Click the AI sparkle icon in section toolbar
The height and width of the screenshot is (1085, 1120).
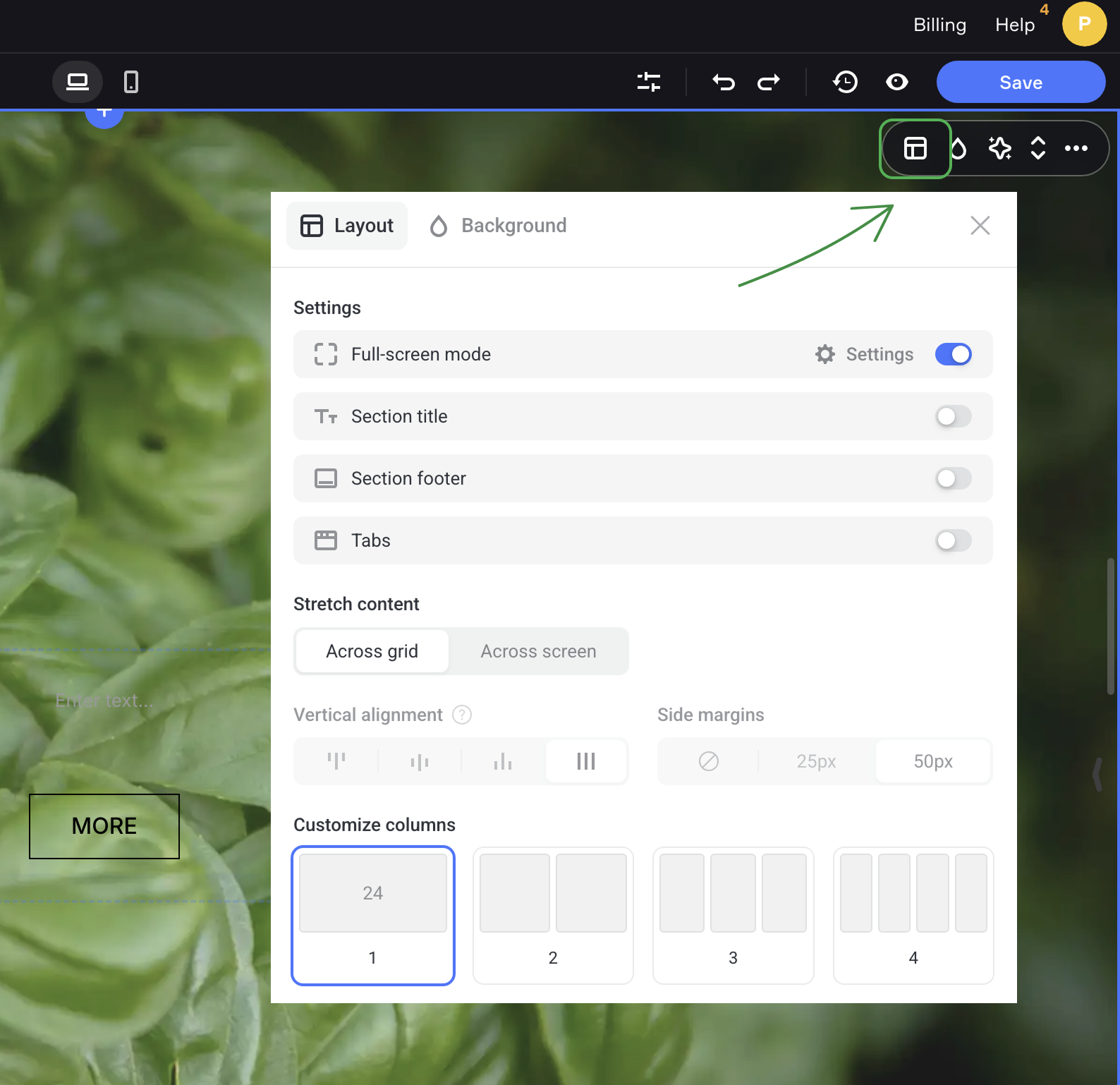pos(999,148)
